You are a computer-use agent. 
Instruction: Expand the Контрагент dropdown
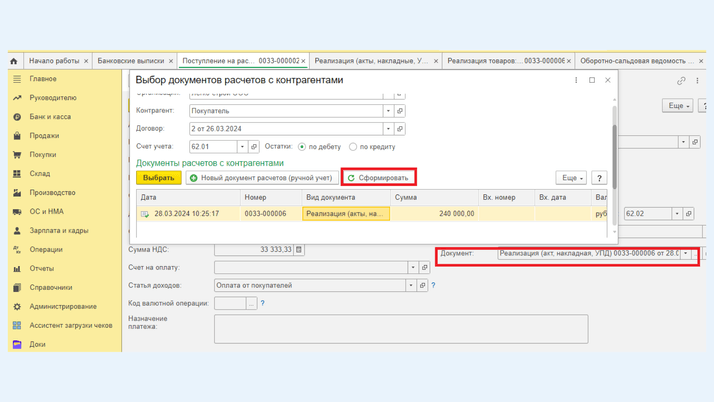(x=388, y=111)
